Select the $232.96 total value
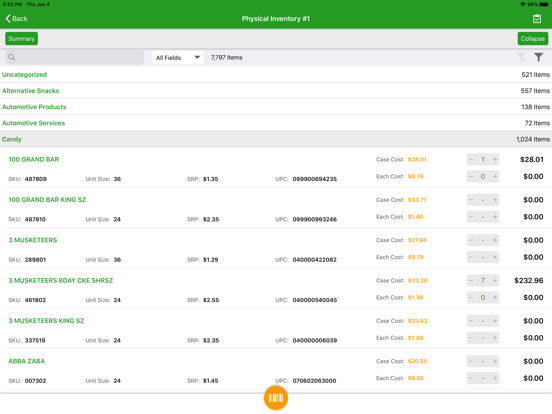552x414 pixels. pos(529,281)
